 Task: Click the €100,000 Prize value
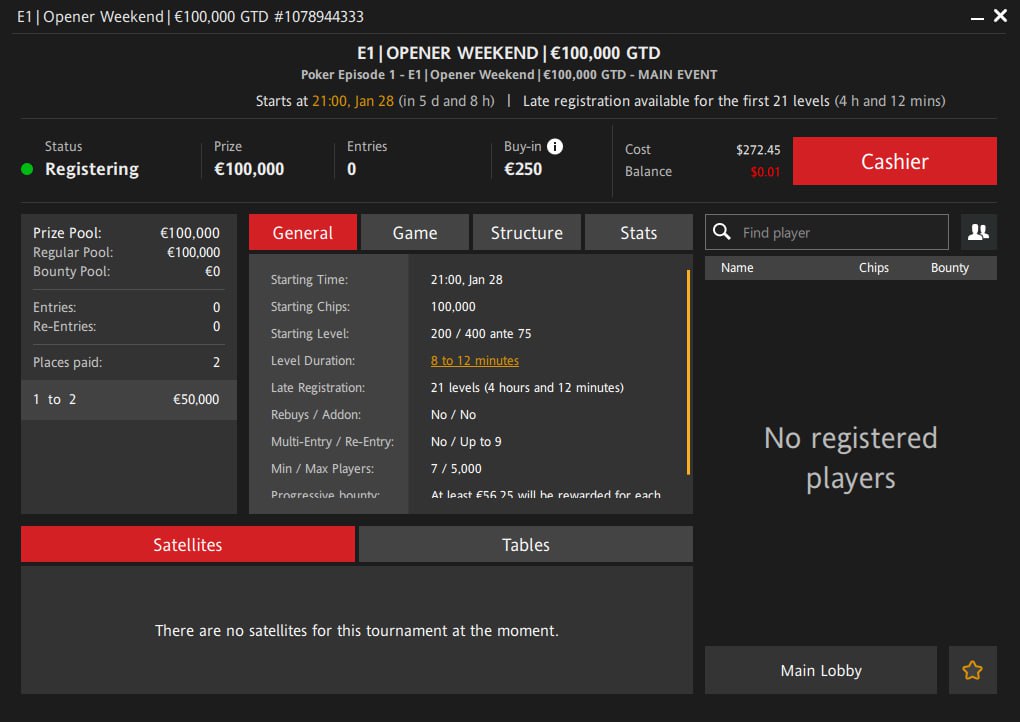click(249, 169)
